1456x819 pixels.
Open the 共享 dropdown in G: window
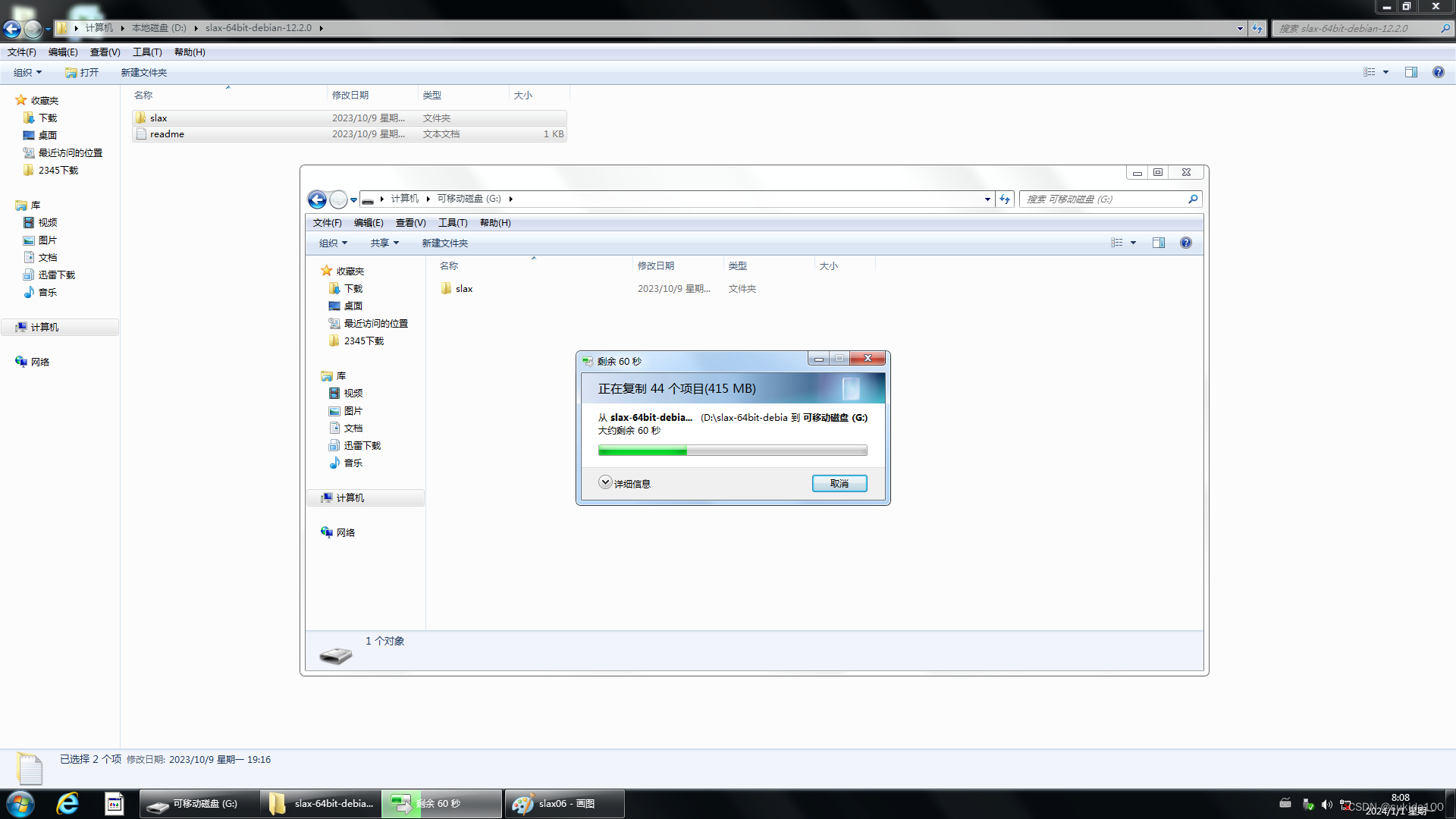tap(384, 243)
